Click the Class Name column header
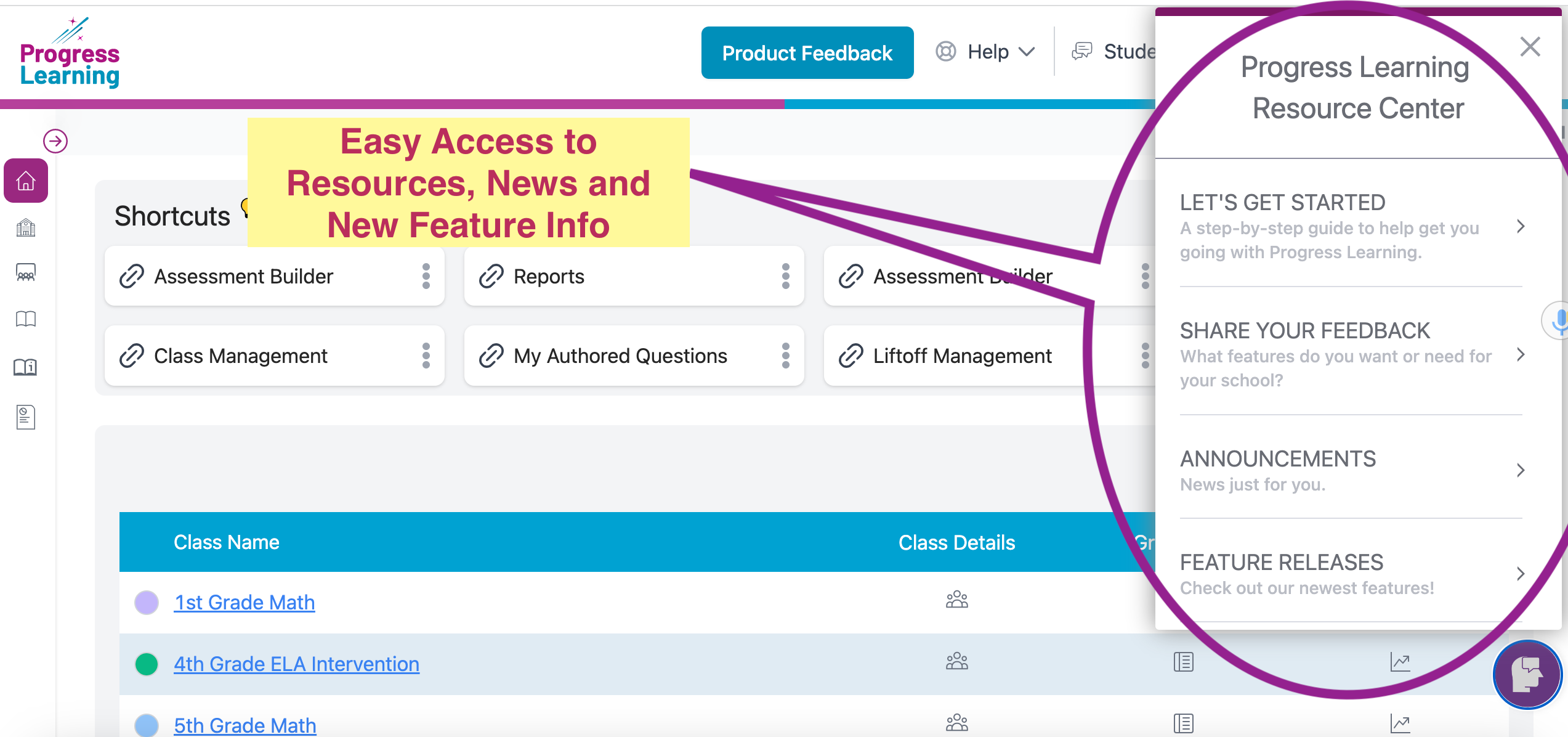 coord(227,542)
